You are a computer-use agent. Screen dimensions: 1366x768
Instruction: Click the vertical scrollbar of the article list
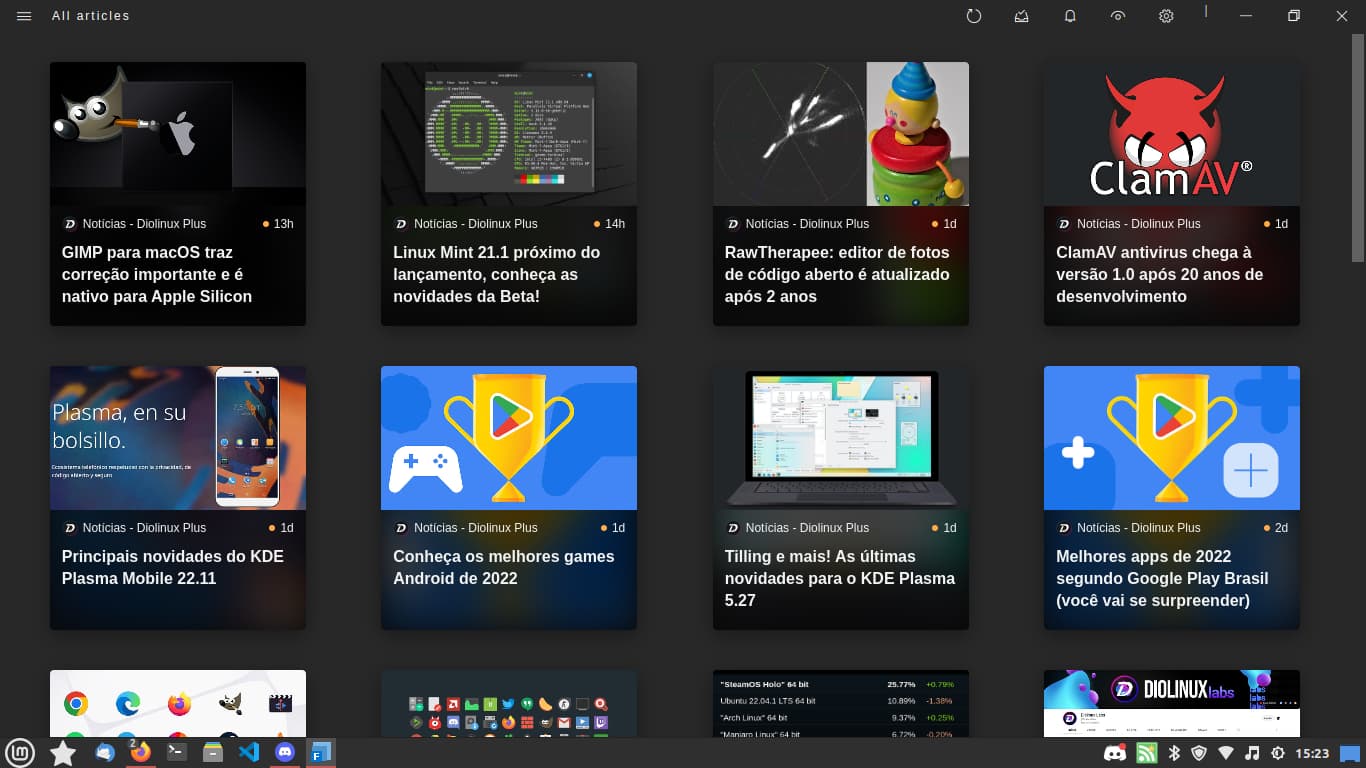(1358, 147)
